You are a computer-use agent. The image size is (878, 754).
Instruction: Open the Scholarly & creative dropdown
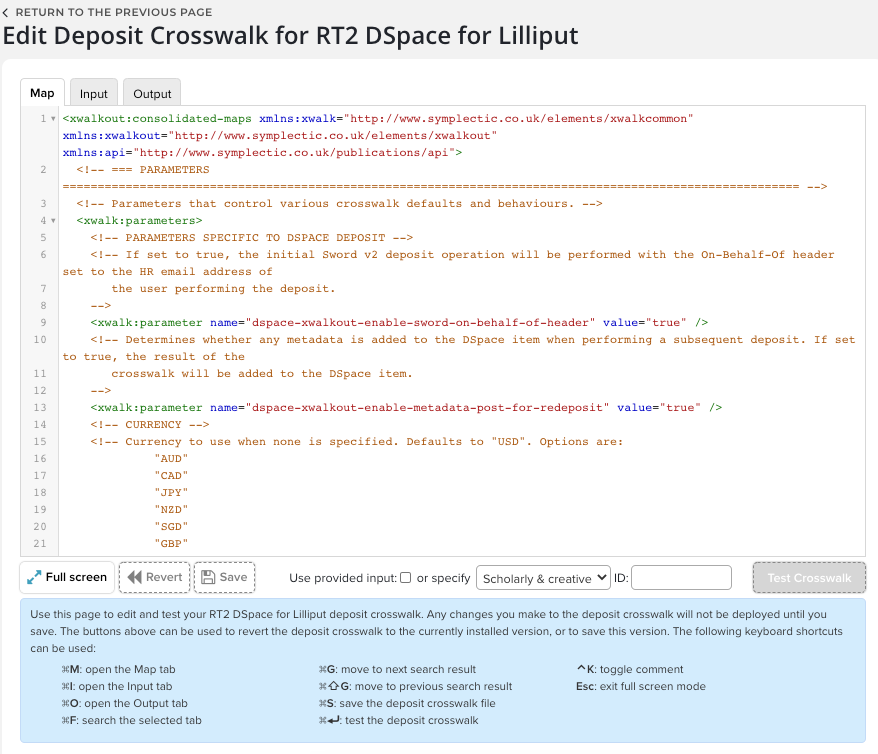click(x=543, y=578)
